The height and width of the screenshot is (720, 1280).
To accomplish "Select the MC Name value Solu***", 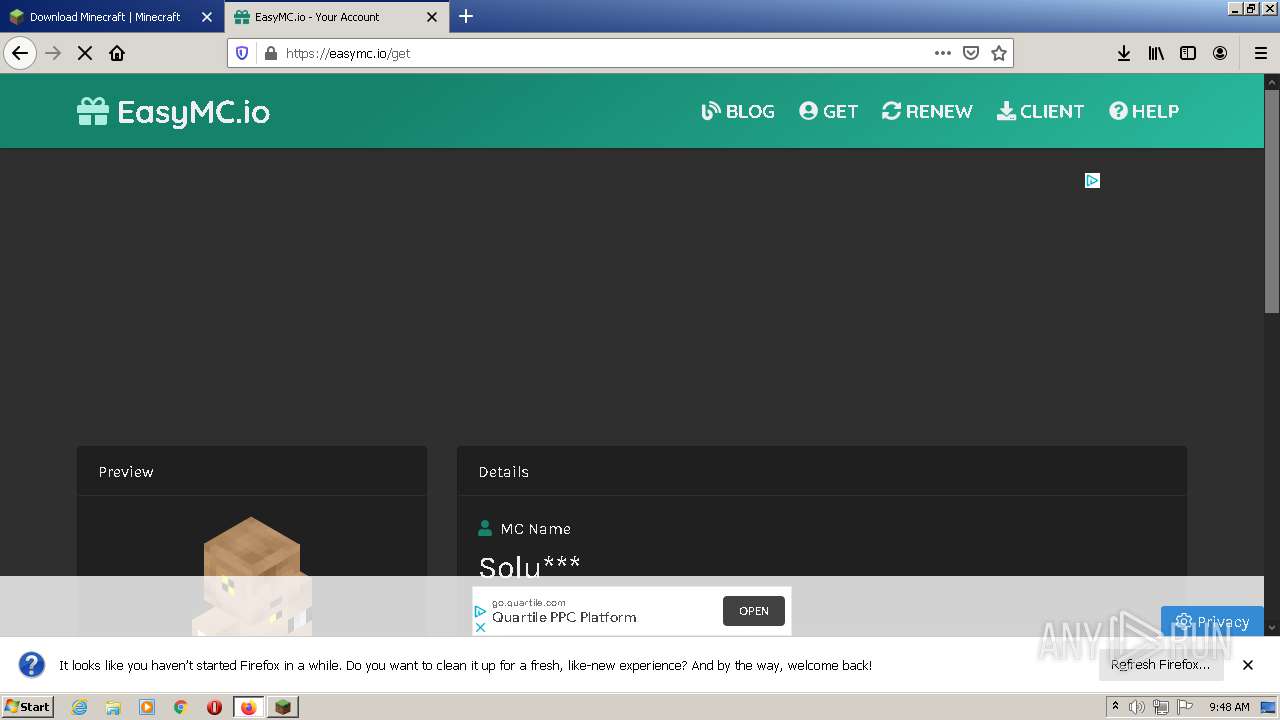I will point(530,567).
